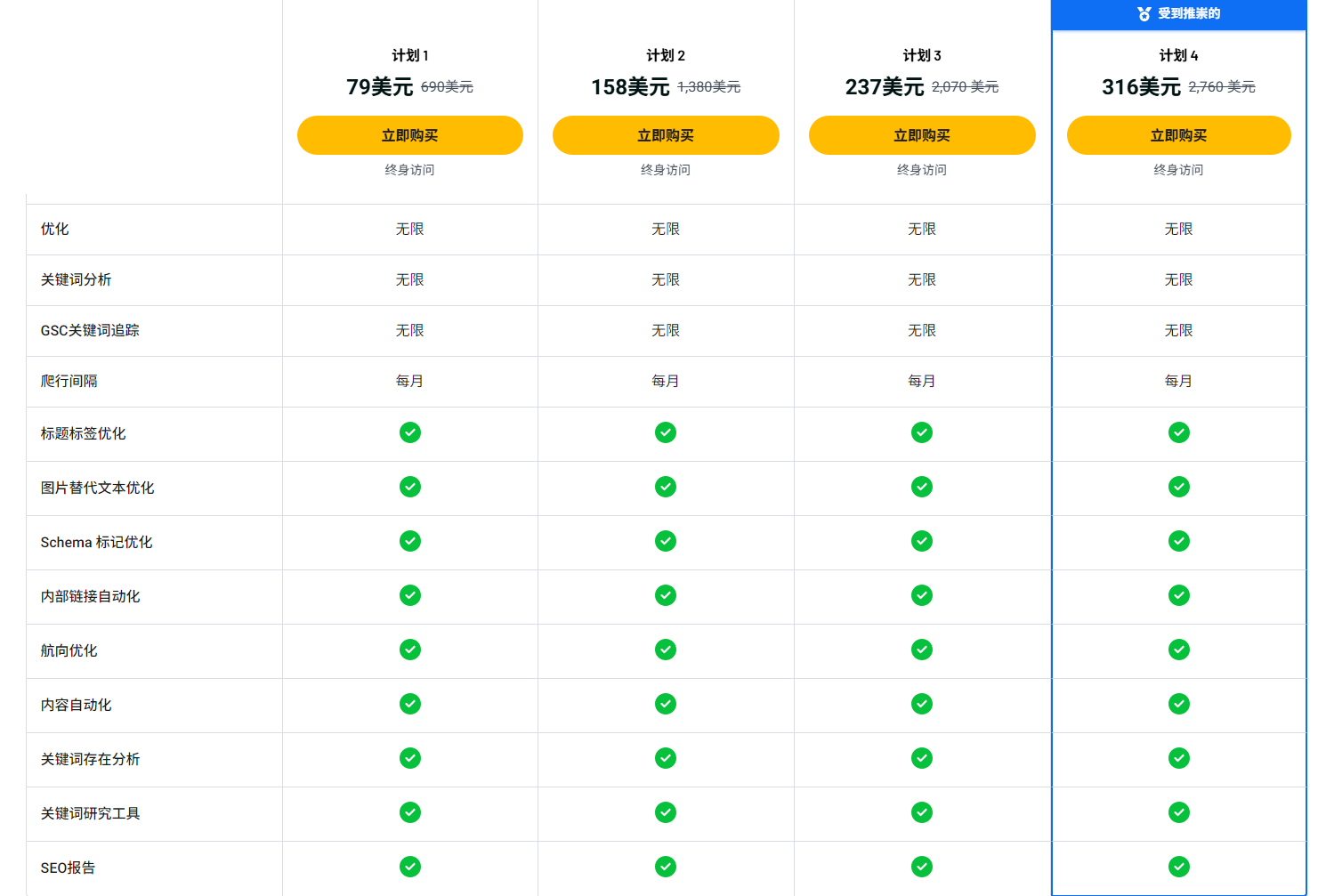The height and width of the screenshot is (896, 1318).
Task: Buy 计划 3 with 立即购买 button
Action: click(x=921, y=135)
